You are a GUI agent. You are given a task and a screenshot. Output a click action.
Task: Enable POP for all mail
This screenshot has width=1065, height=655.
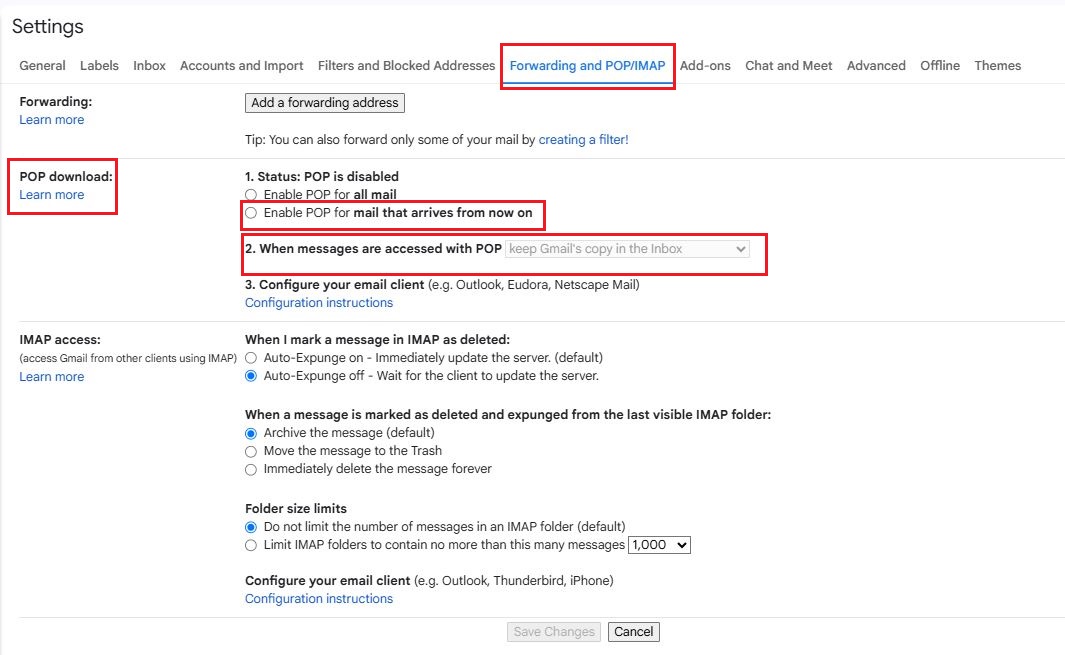pyautogui.click(x=252, y=195)
